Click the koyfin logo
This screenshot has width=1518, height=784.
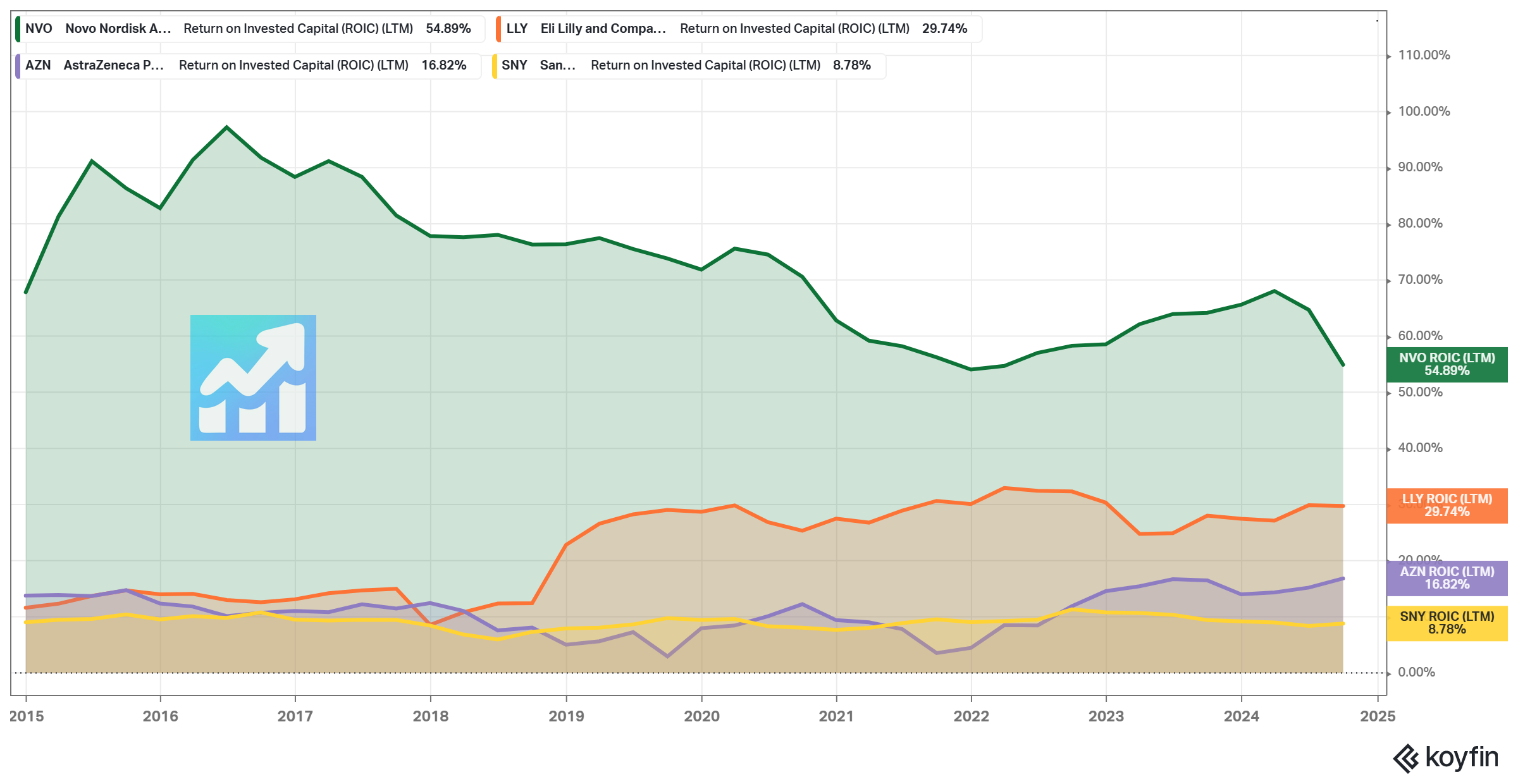tap(1446, 757)
